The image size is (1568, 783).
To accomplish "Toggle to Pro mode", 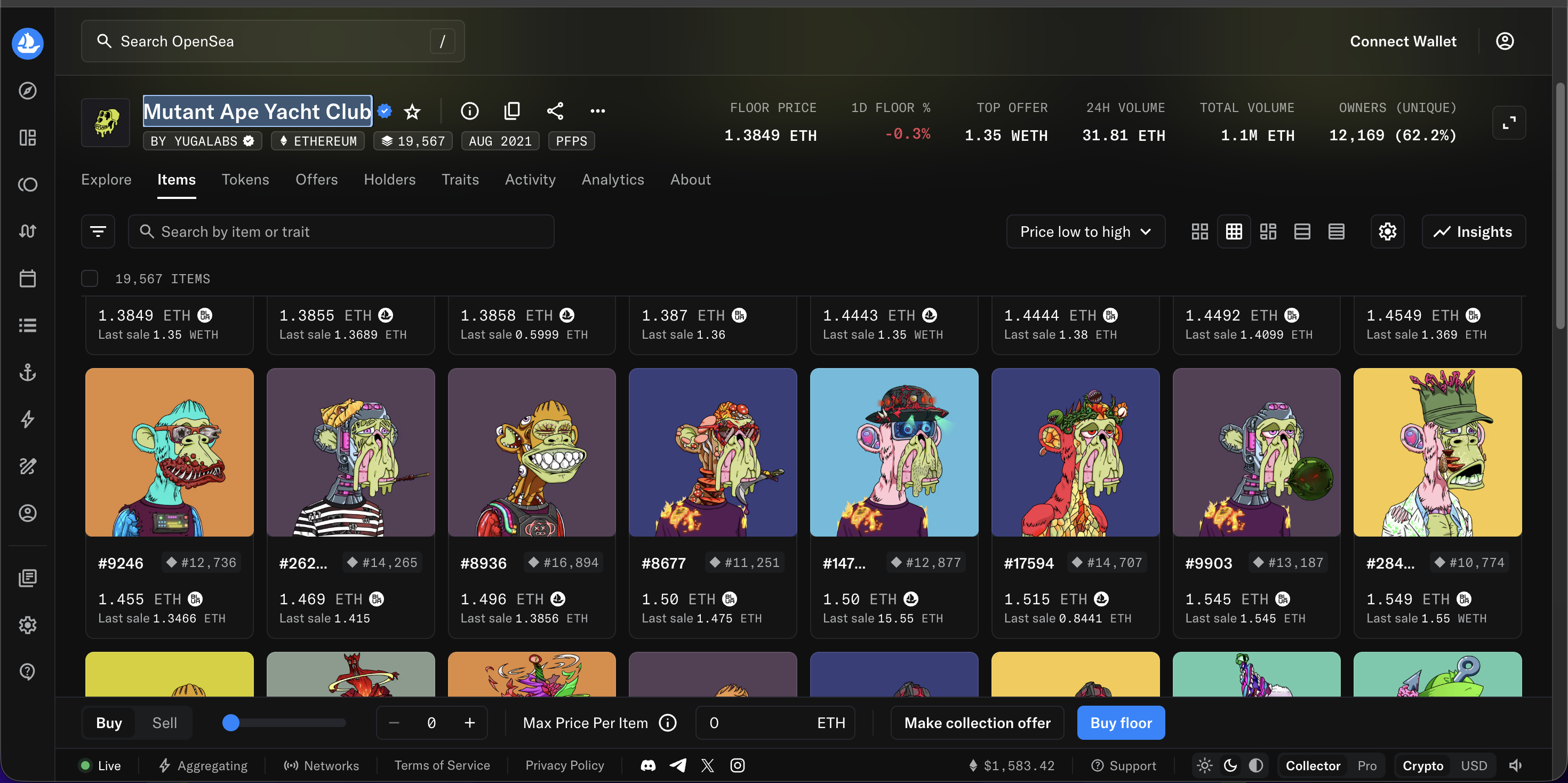I will (1366, 765).
